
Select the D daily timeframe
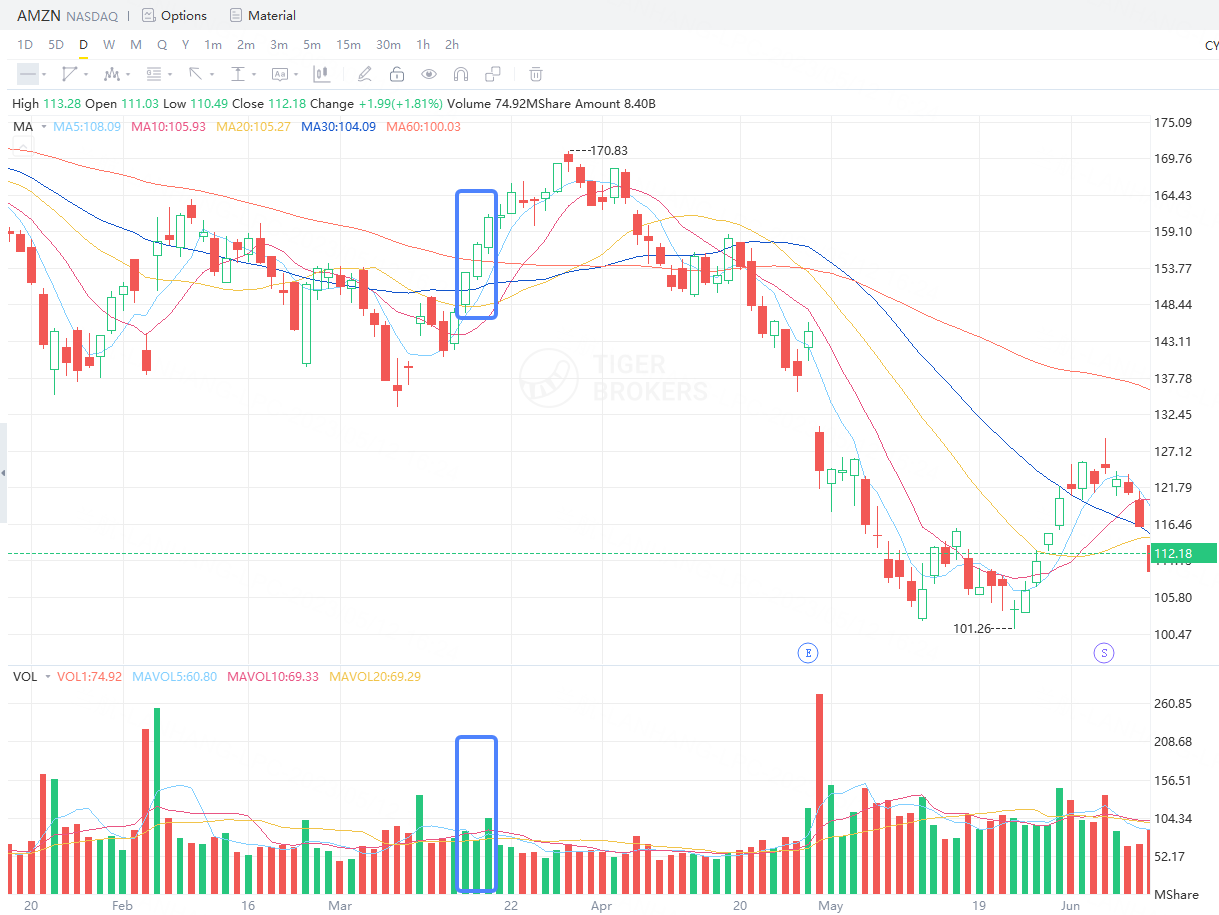click(x=84, y=45)
